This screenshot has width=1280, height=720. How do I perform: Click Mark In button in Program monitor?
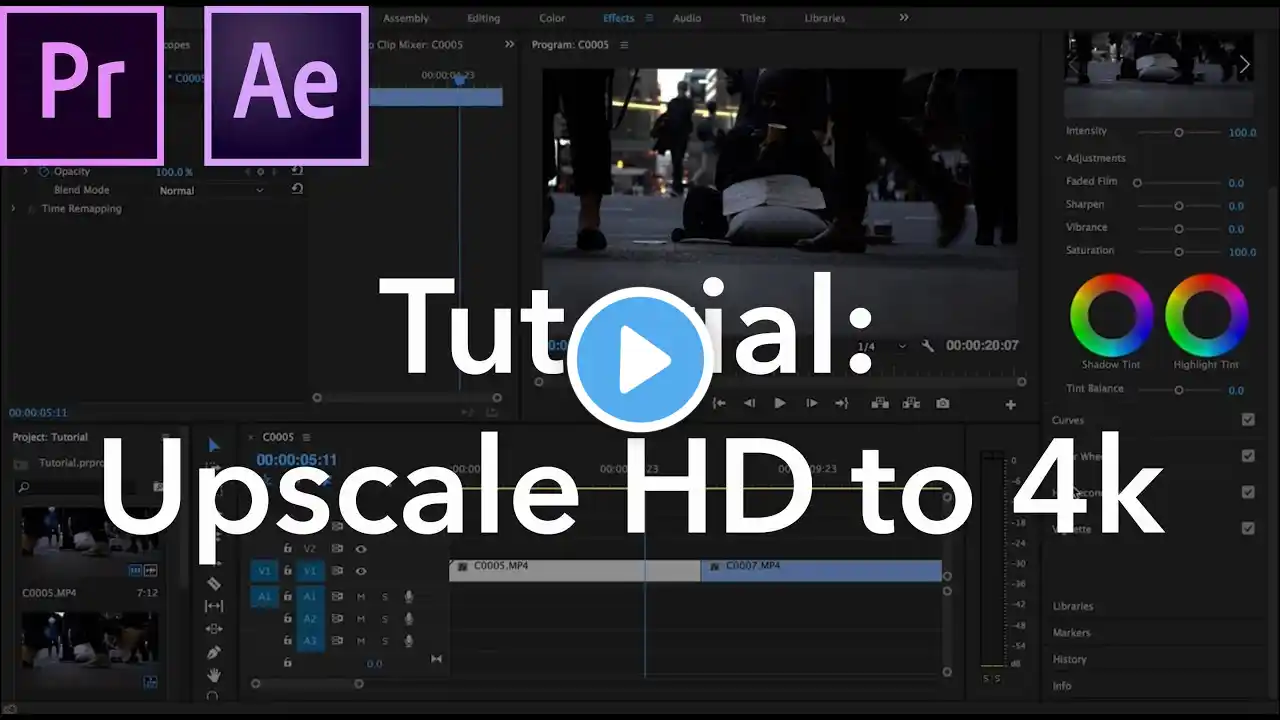718,403
